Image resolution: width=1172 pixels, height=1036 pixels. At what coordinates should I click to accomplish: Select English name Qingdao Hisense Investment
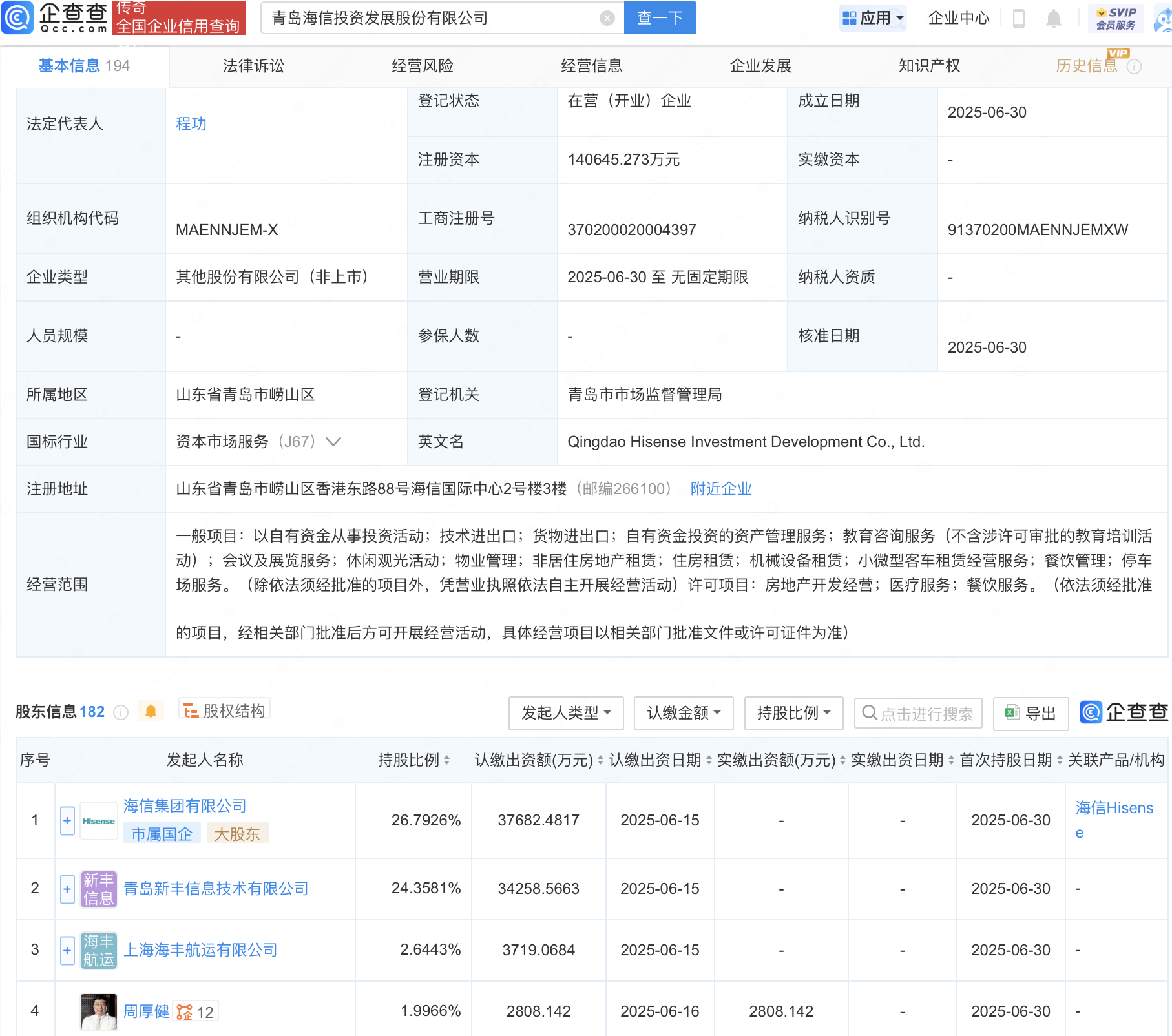coord(746,442)
